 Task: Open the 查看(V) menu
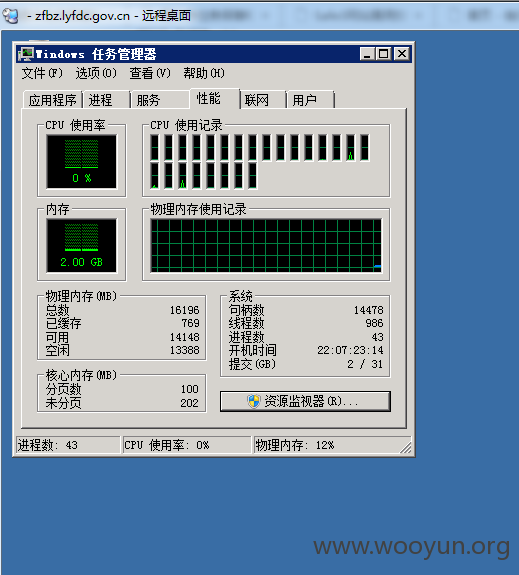click(x=150, y=73)
